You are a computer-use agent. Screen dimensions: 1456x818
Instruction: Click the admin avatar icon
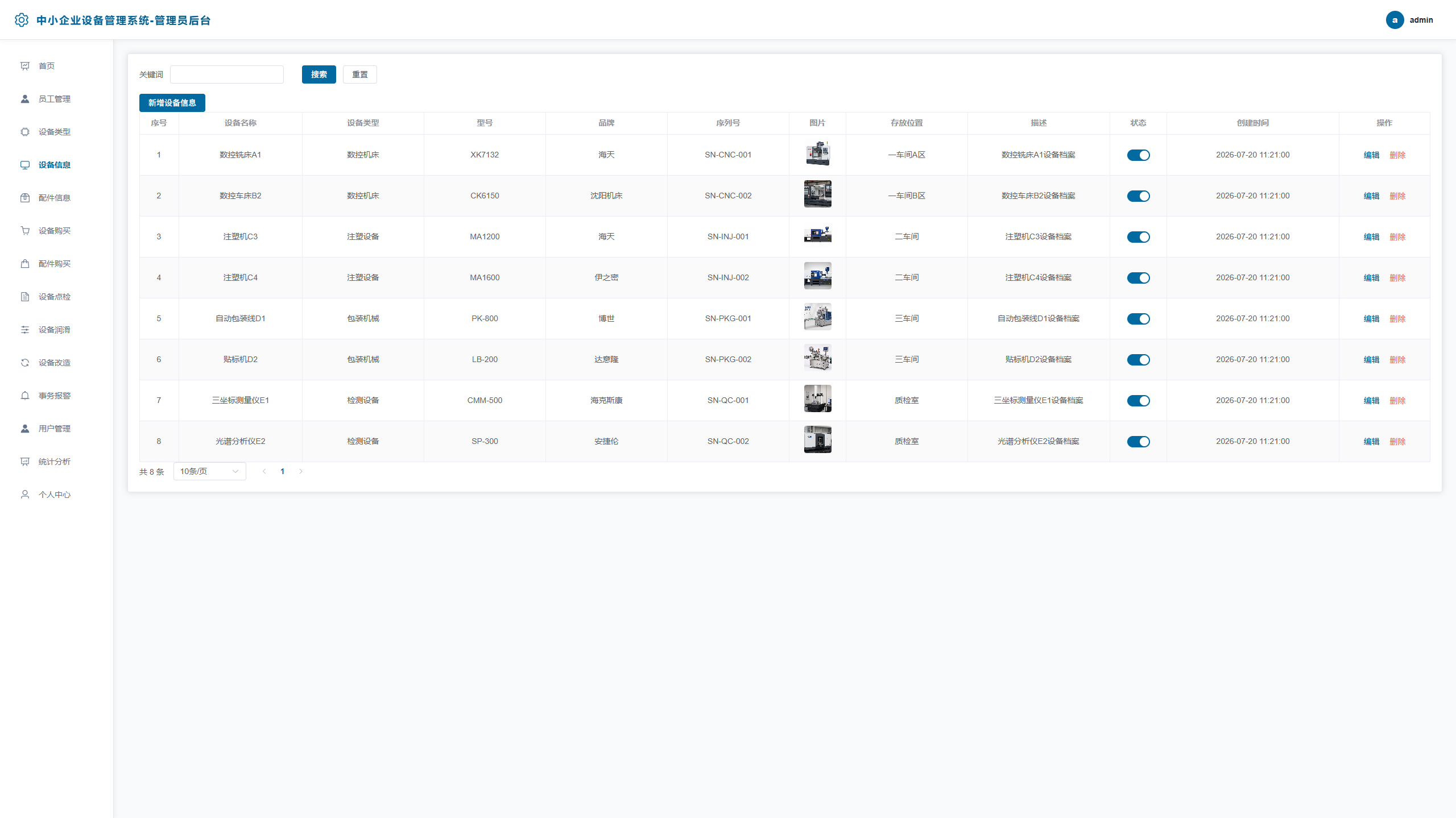click(1395, 20)
